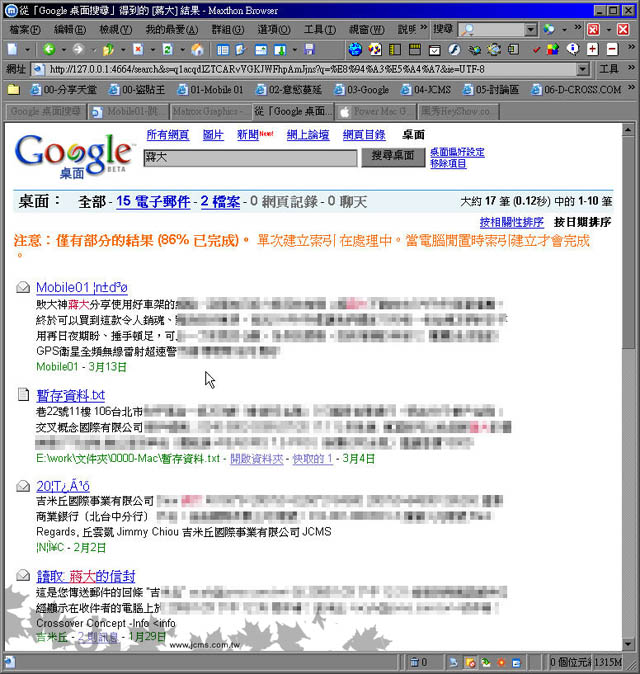Open the Back button history dropdown
Viewport: 640px width, 674px height.
point(64,50)
